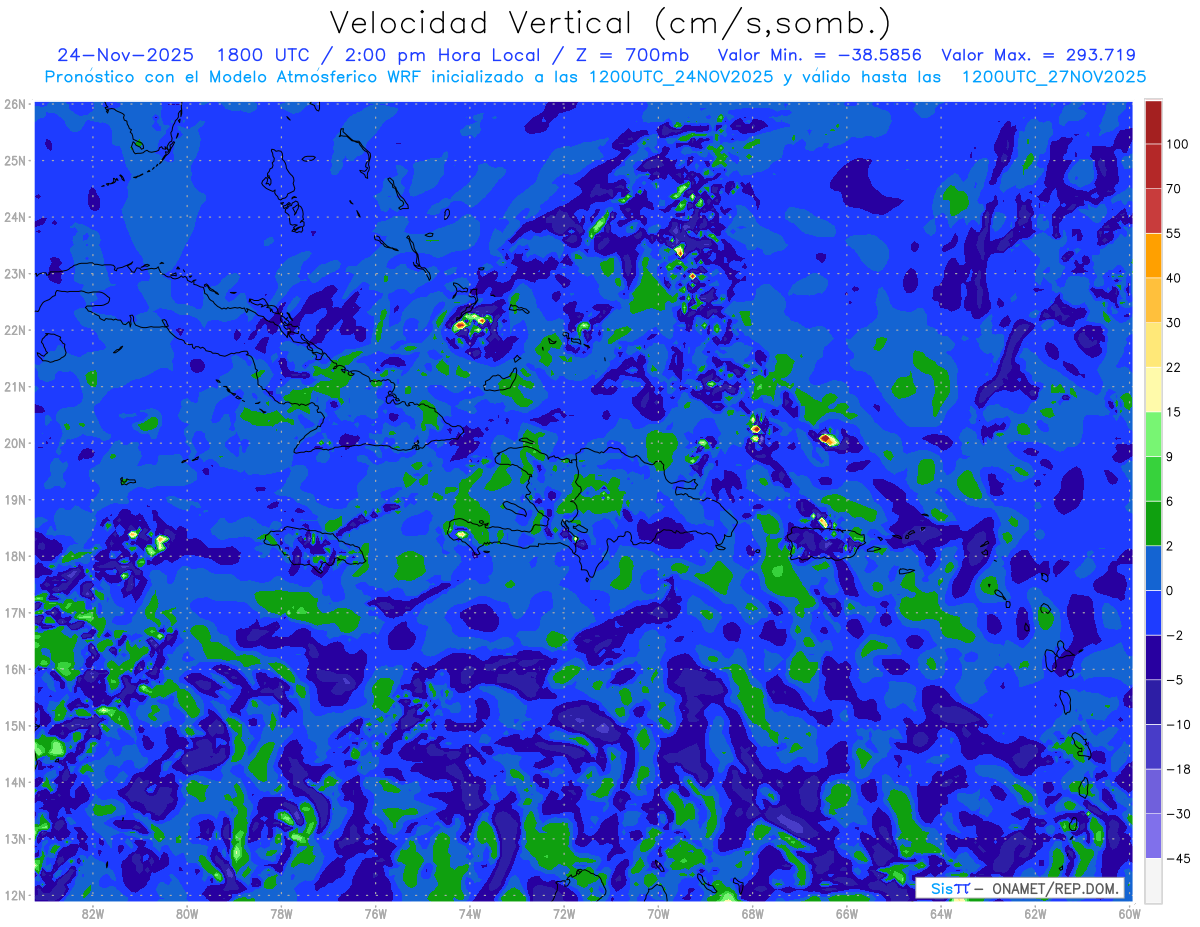Click the "64W" longitude label
This screenshot has width=1200, height=927.
[x=941, y=914]
